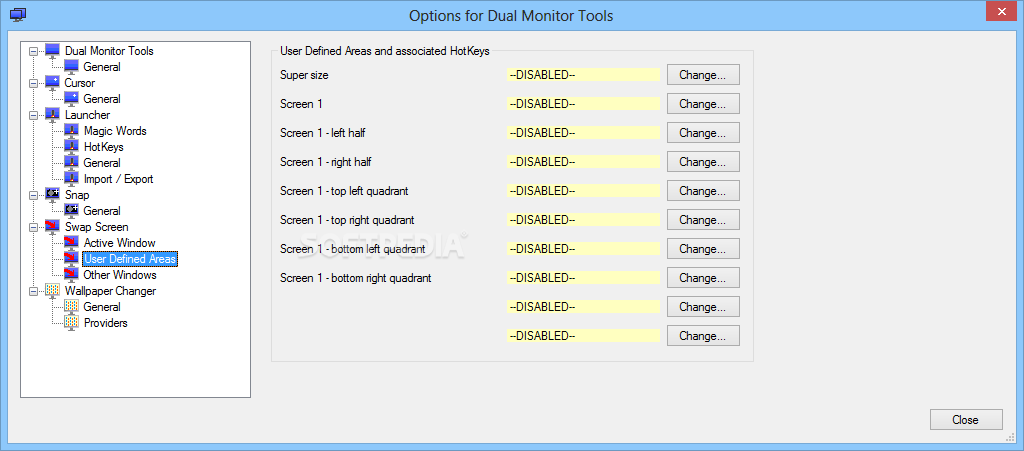The image size is (1024, 451).
Task: Click the User Defined Areas item icon
Action: coord(71,258)
